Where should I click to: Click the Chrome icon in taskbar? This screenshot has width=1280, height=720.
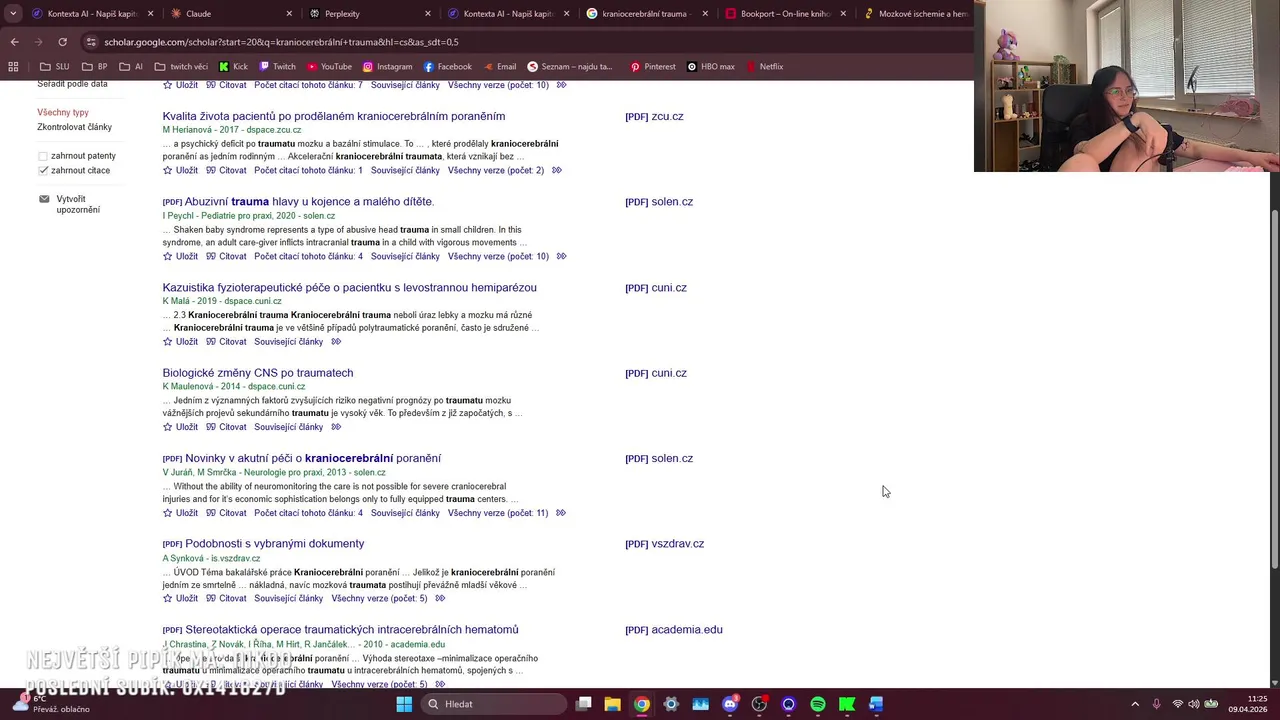[642, 704]
